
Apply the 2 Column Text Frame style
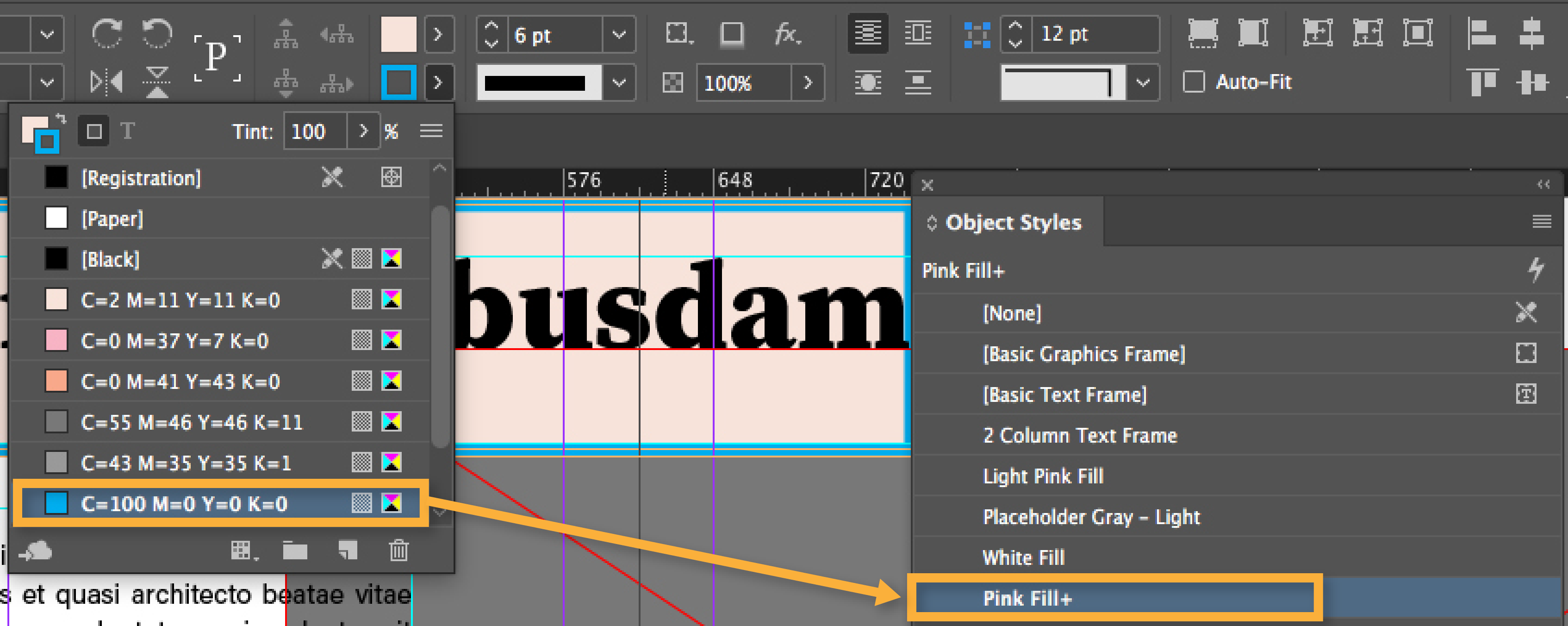(1079, 435)
